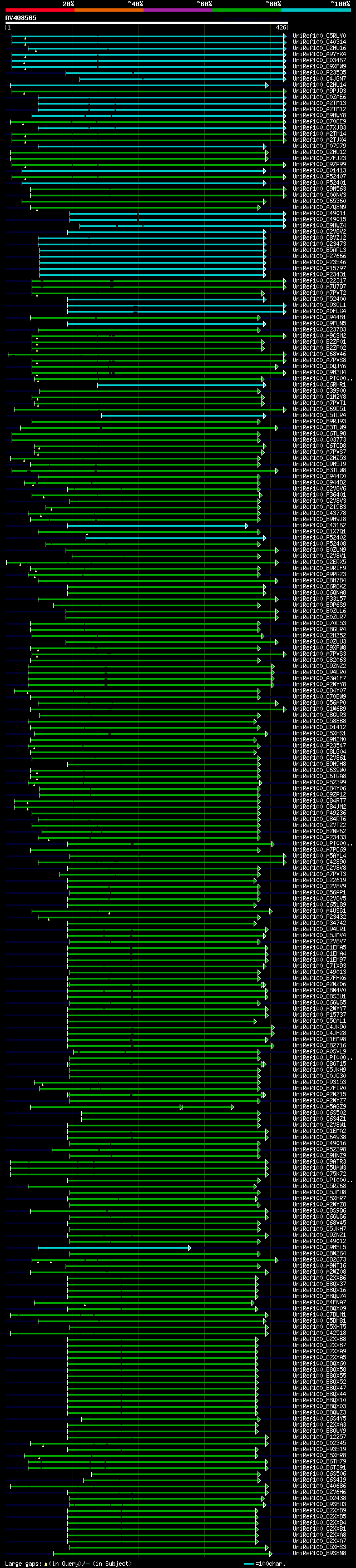Click UniRef100_Q7DLM1 label
This screenshot has width=356, height=1568.
[x=319, y=1314]
